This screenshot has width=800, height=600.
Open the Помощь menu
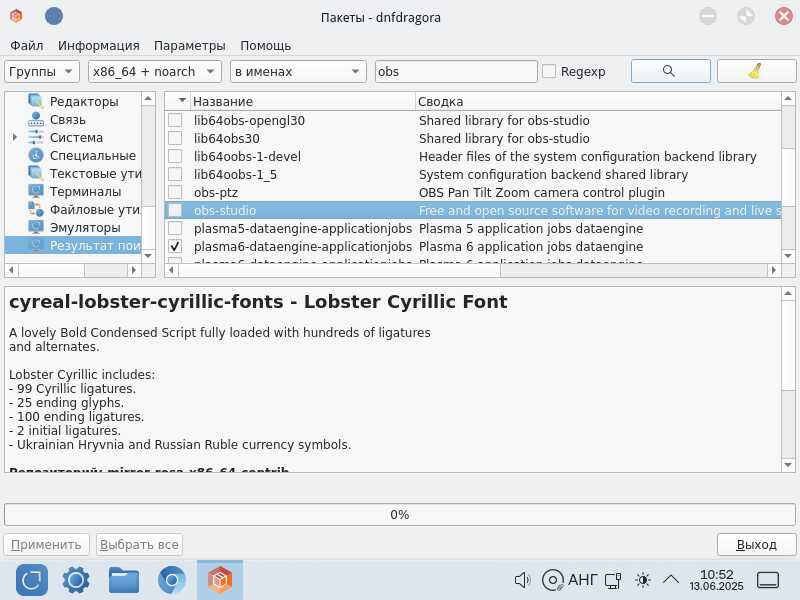(265, 45)
